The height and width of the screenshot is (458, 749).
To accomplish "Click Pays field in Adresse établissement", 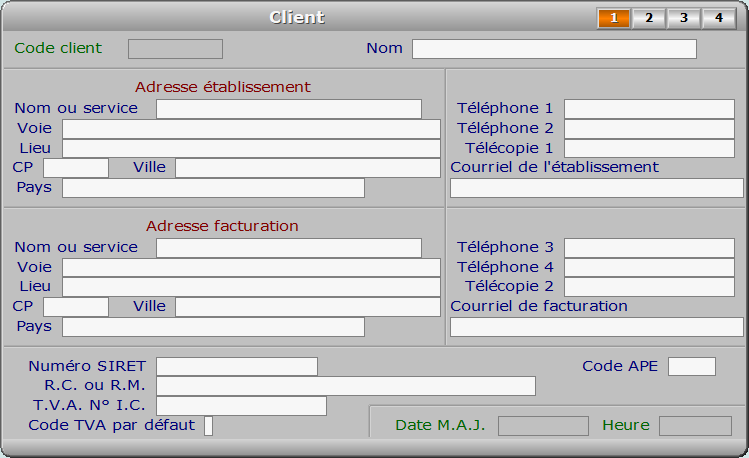I will click(214, 188).
